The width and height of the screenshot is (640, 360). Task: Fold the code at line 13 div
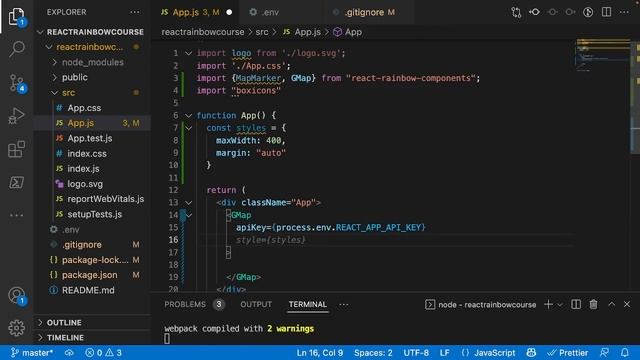[x=188, y=202]
